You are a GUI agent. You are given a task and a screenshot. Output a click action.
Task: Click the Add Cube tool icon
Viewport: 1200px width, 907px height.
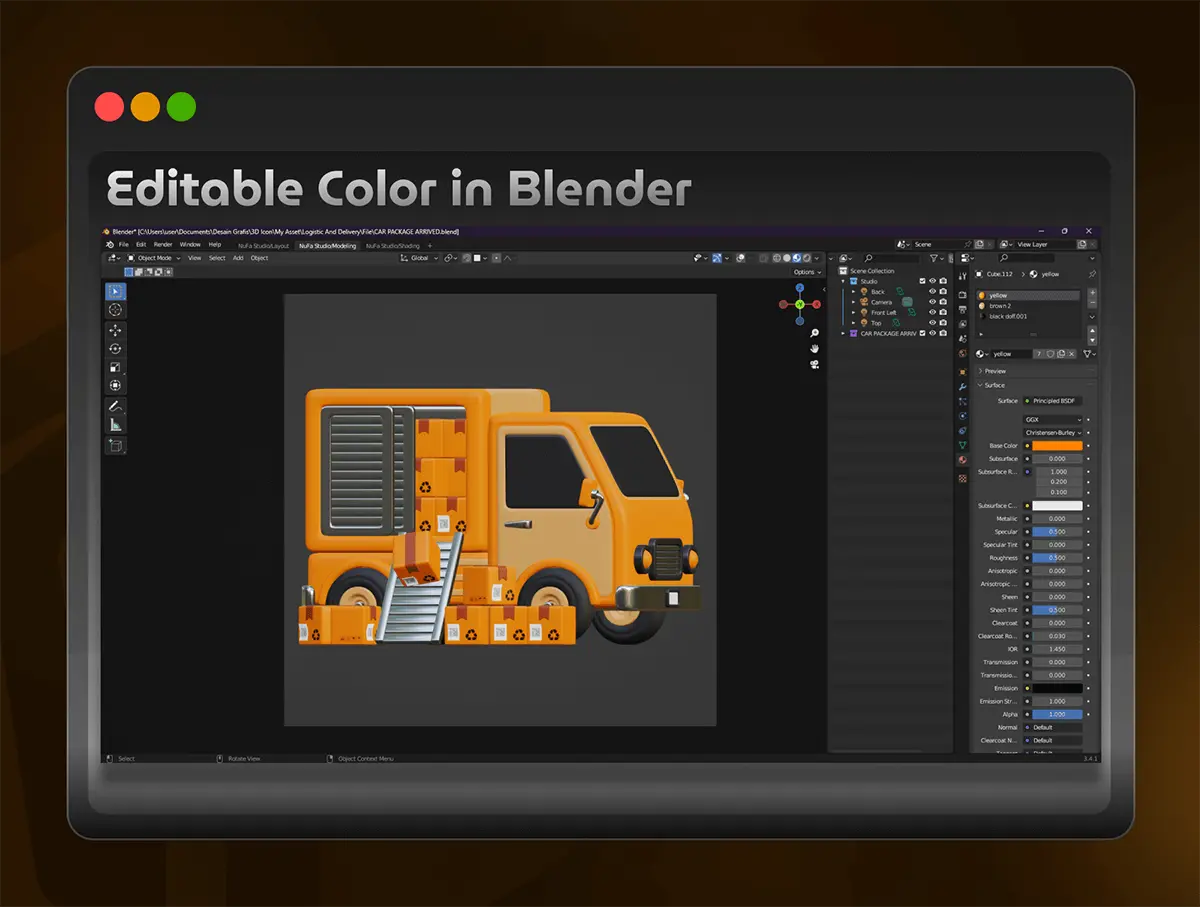(116, 445)
